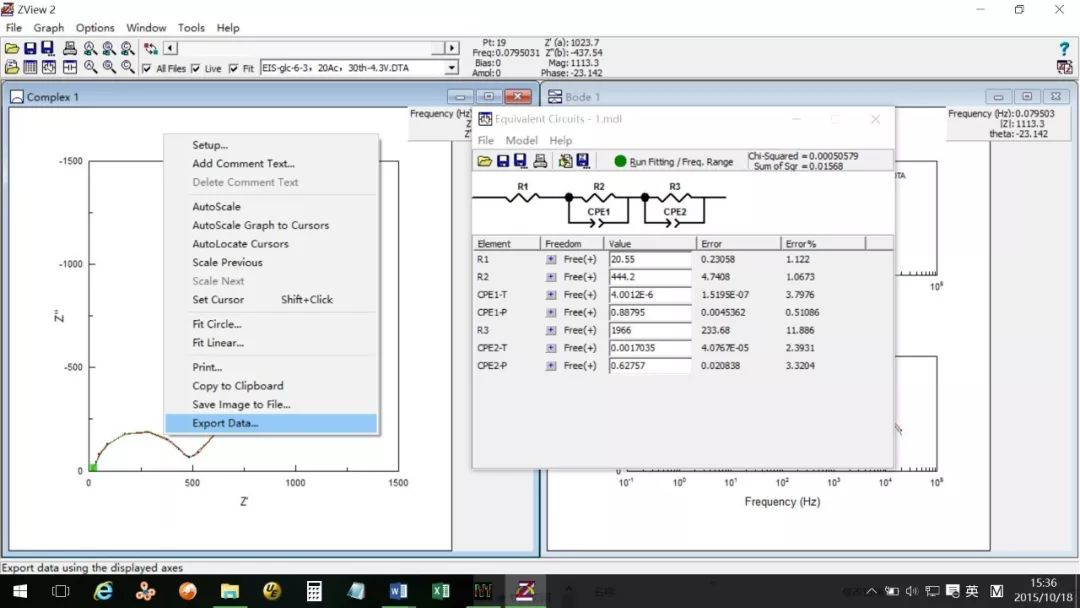
Task: Click zoom B icon in top toolbar row
Action: pyautogui.click(x=109, y=48)
